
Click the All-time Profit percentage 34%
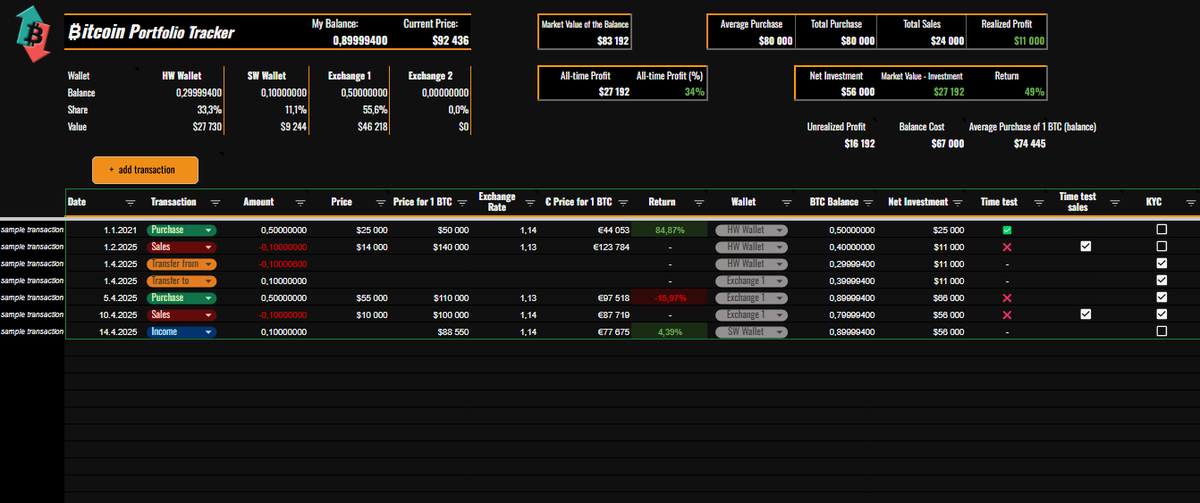point(694,91)
